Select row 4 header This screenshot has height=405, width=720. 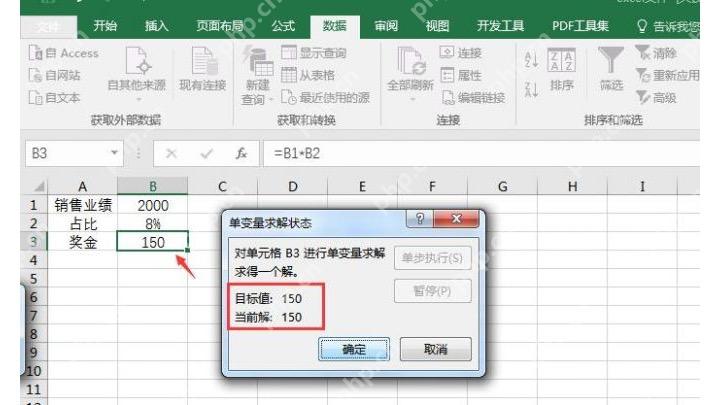click(34, 260)
